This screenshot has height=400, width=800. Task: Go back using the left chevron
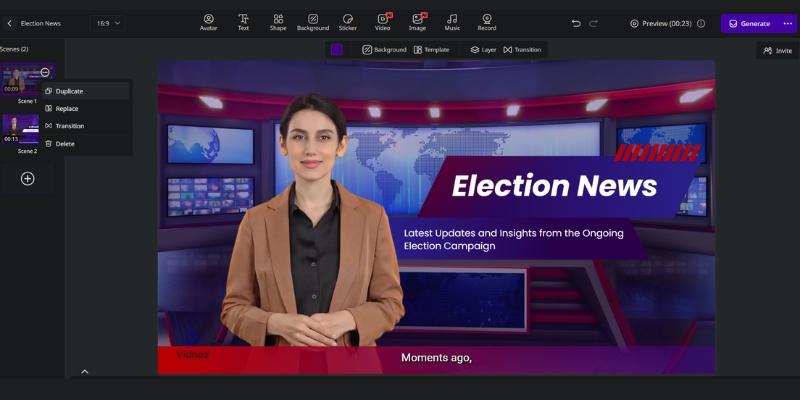[9, 23]
